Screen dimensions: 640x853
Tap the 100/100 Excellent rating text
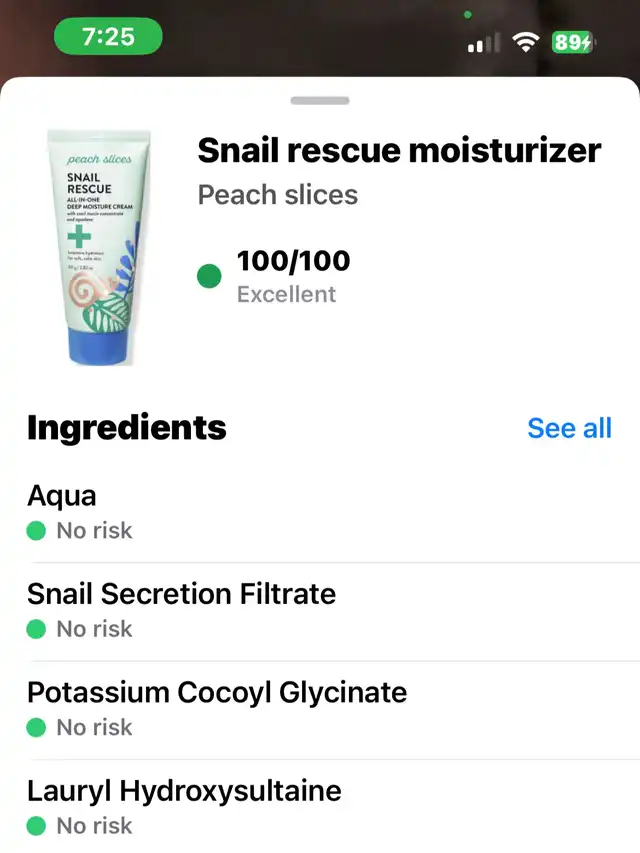tap(294, 276)
